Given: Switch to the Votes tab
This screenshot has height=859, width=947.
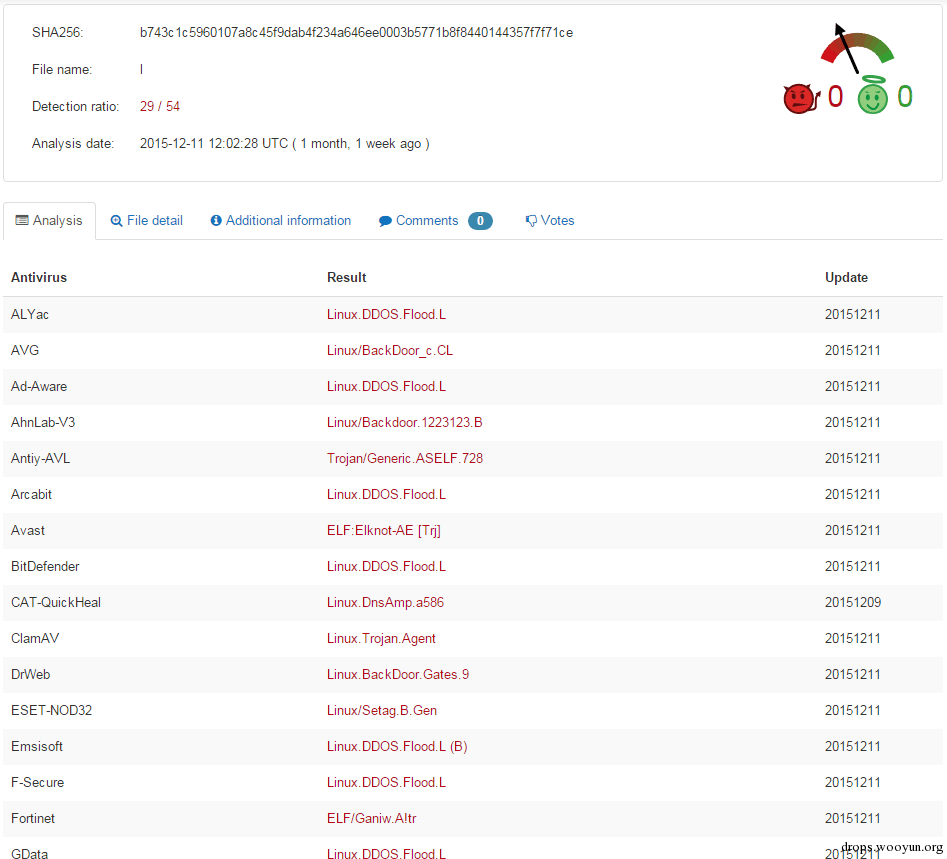Looking at the screenshot, I should point(550,221).
